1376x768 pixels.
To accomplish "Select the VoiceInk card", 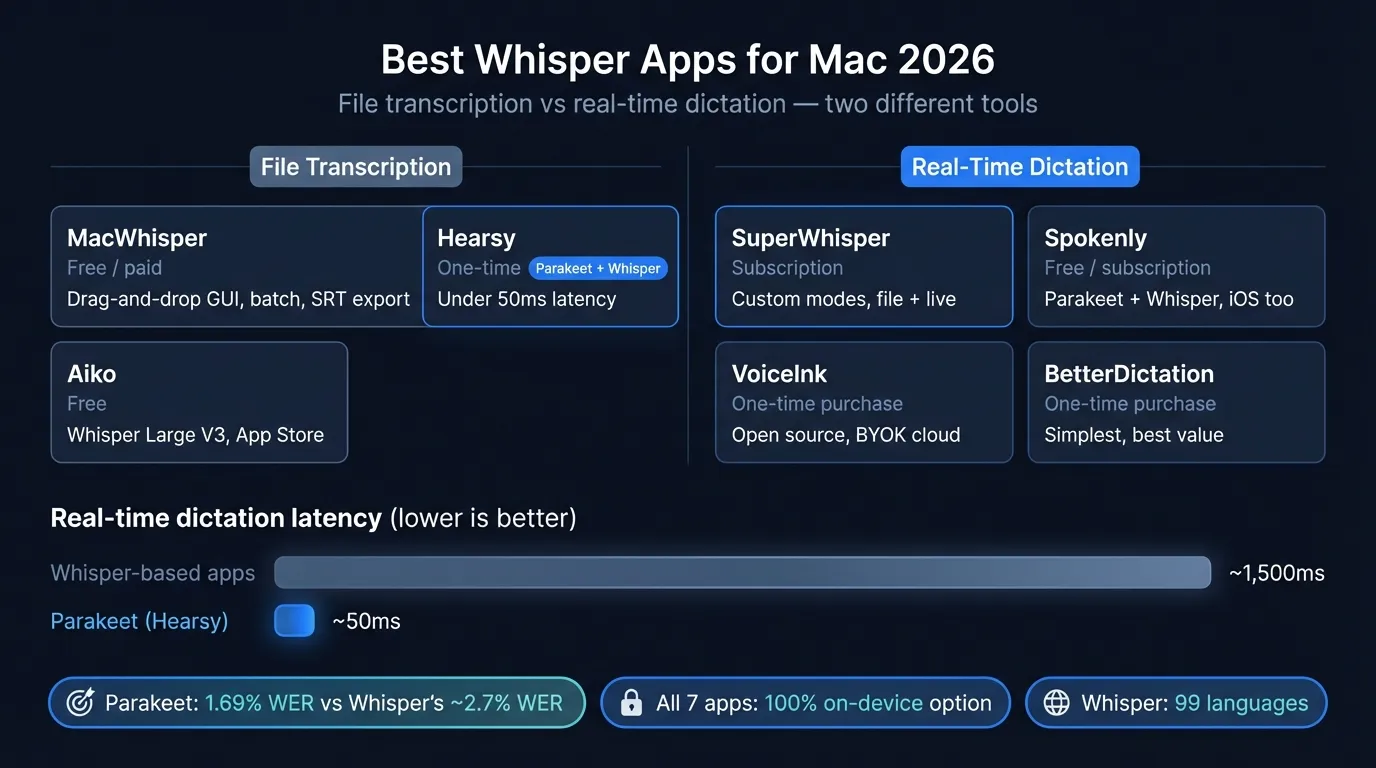I will coord(863,402).
